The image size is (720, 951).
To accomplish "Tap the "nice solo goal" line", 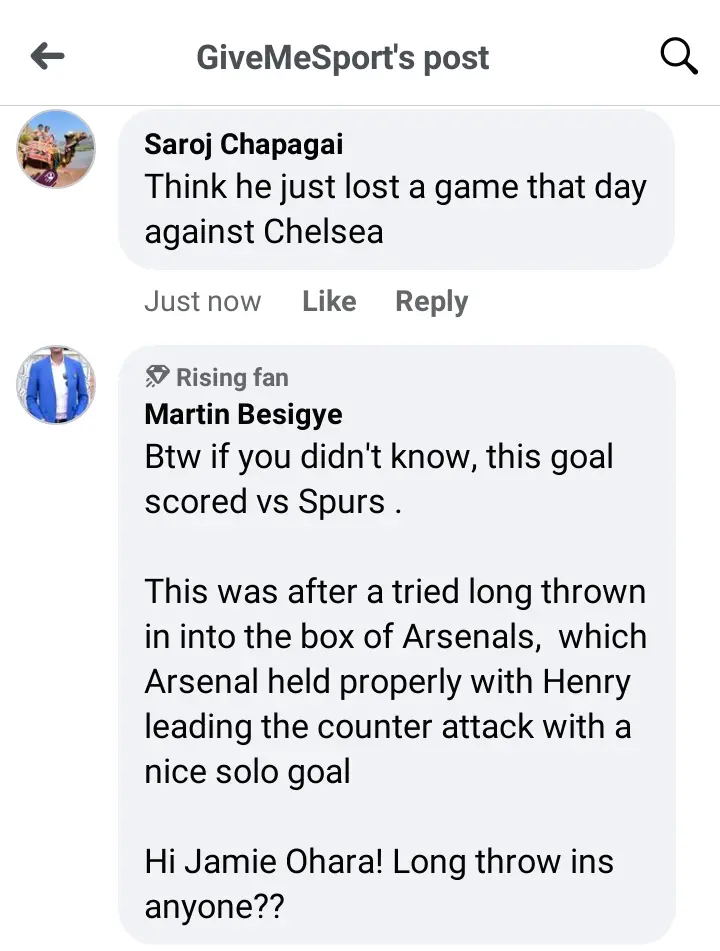I will [247, 771].
